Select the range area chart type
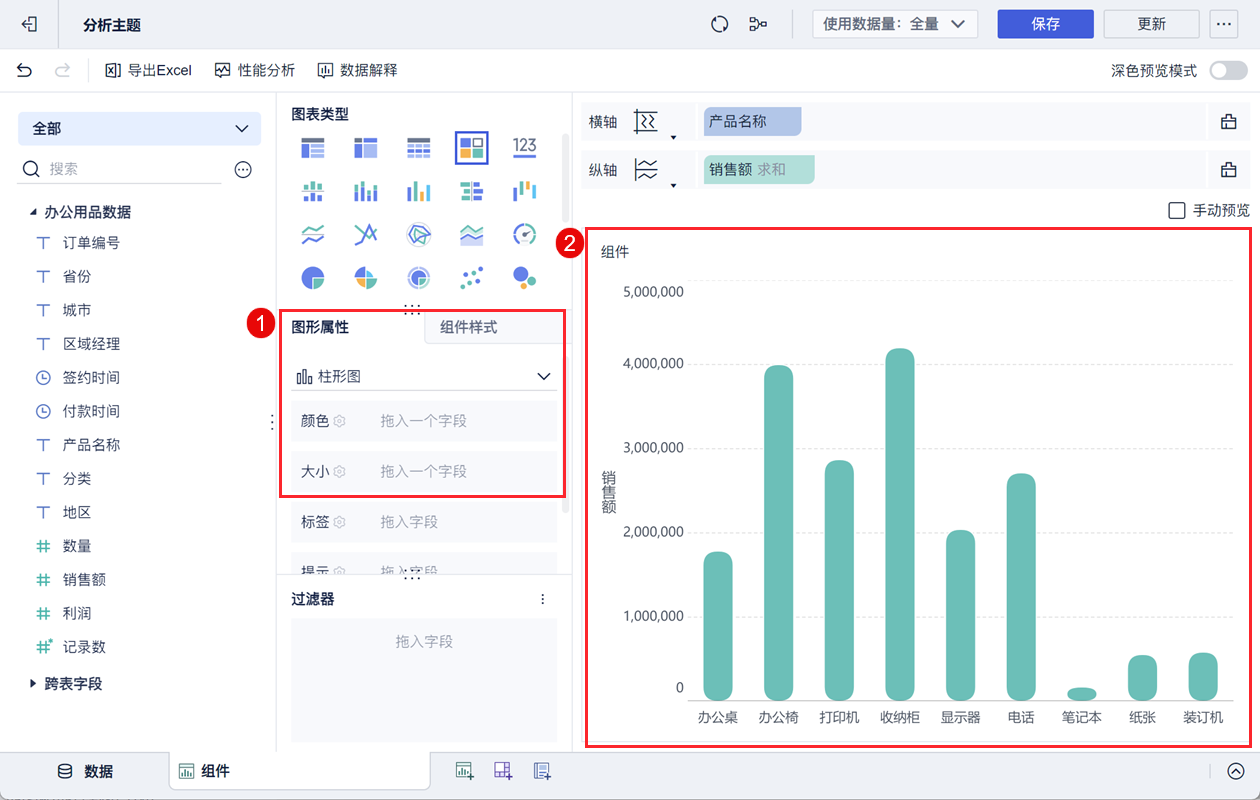Viewport: 1260px width, 800px height. click(x=471, y=235)
